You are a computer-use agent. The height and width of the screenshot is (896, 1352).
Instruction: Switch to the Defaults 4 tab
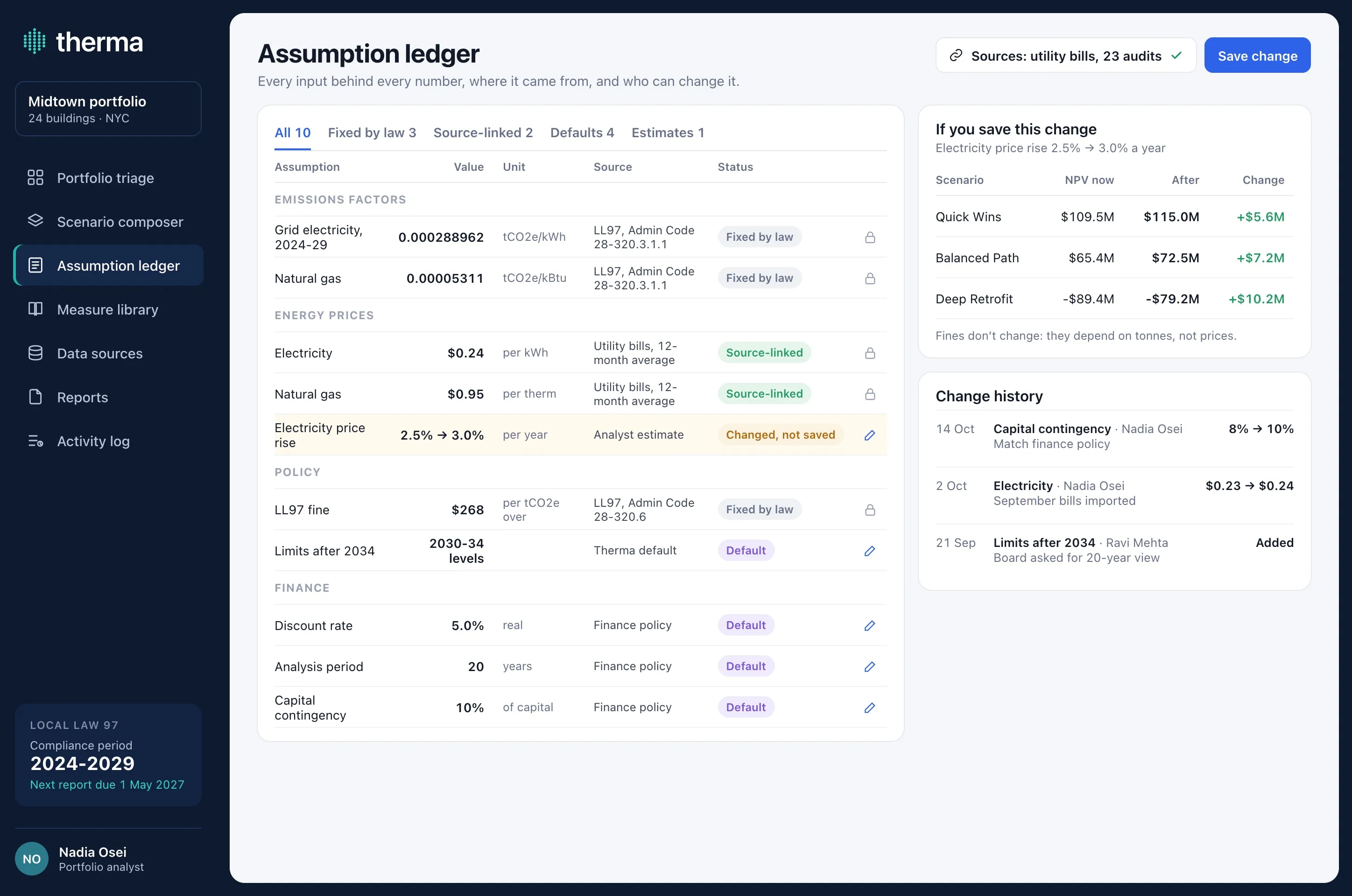tap(582, 133)
